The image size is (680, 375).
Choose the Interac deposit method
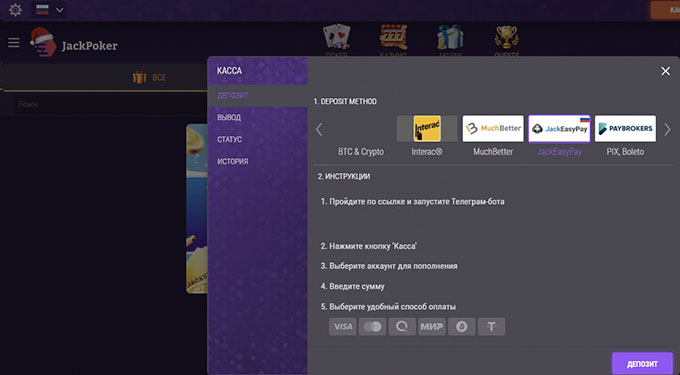427,128
